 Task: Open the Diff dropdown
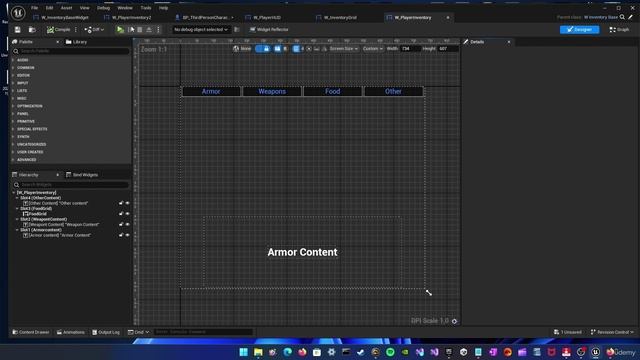[x=94, y=29]
